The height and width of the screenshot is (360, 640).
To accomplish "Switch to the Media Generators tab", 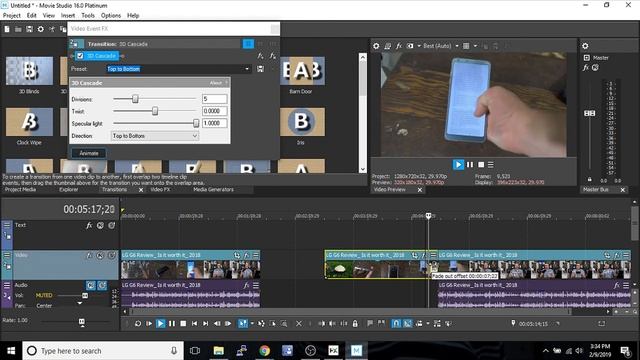I will (x=213, y=190).
